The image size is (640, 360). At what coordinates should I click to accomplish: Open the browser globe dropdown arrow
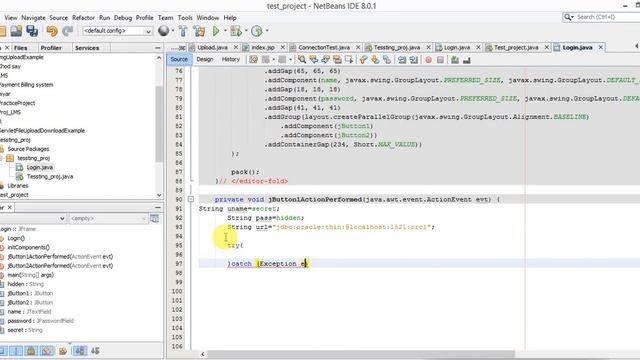[173, 31]
